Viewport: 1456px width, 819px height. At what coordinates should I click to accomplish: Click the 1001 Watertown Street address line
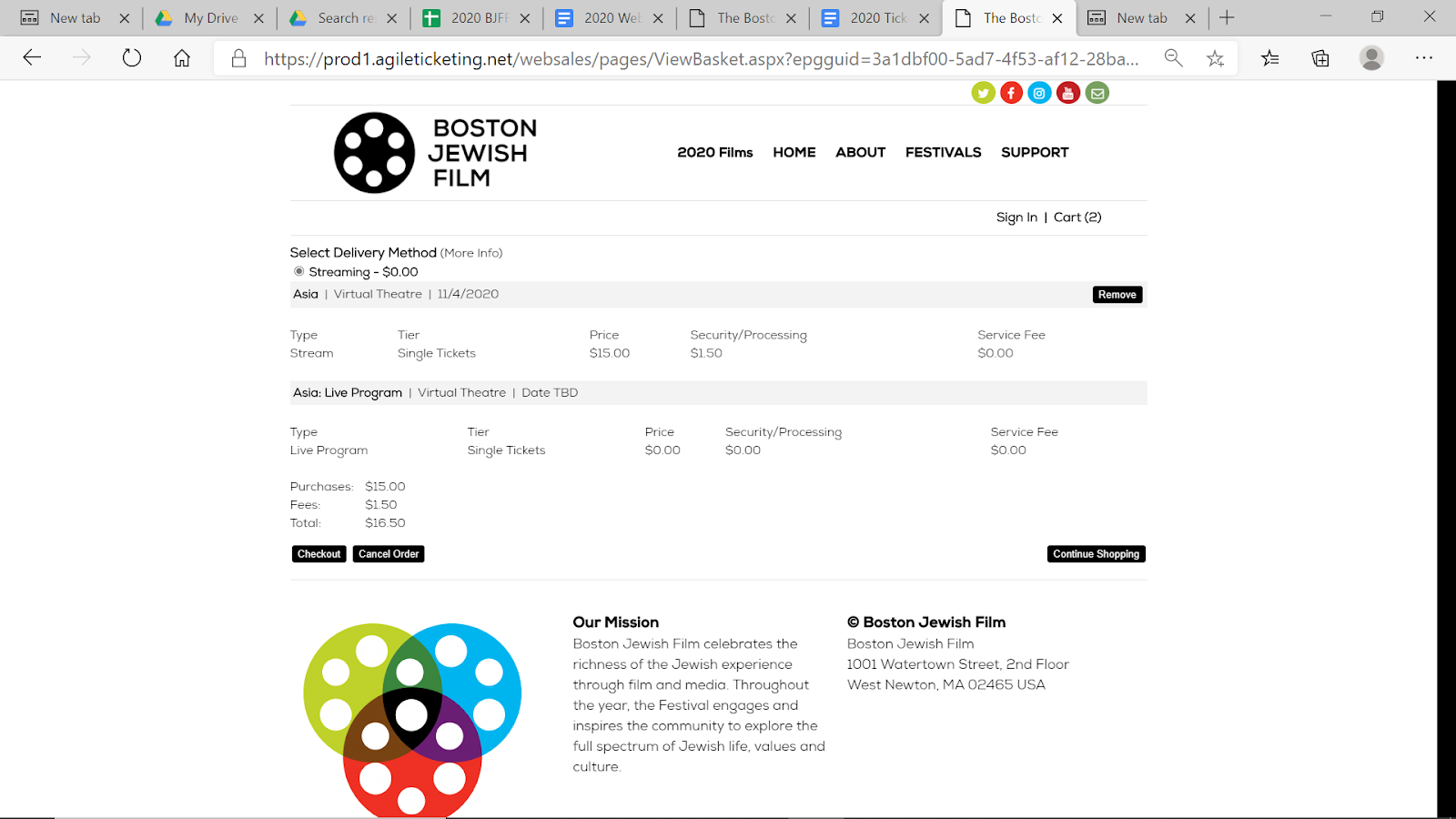tap(958, 664)
